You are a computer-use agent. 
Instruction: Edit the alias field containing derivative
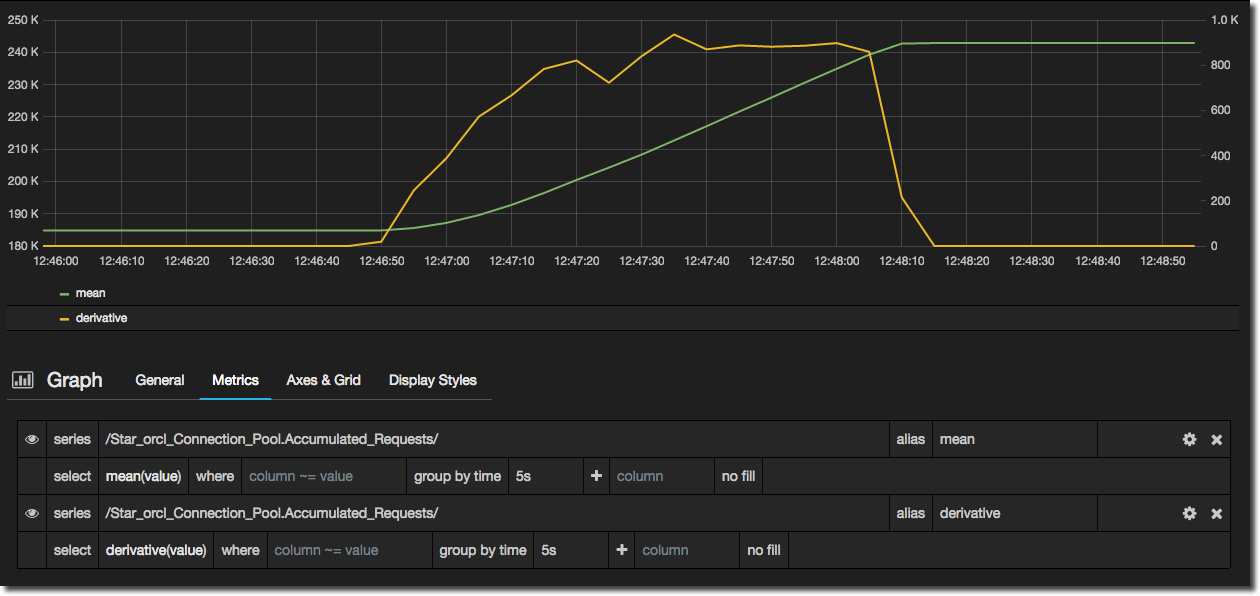pos(1014,513)
